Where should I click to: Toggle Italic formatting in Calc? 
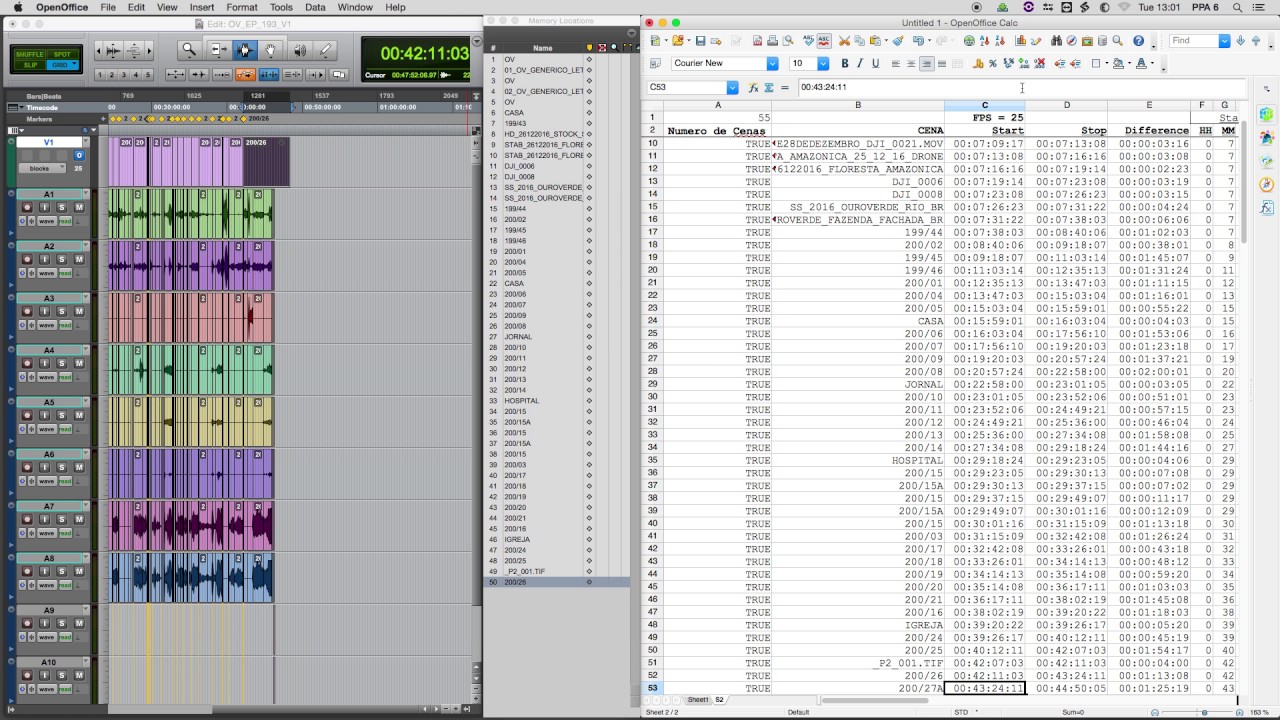pos(860,63)
